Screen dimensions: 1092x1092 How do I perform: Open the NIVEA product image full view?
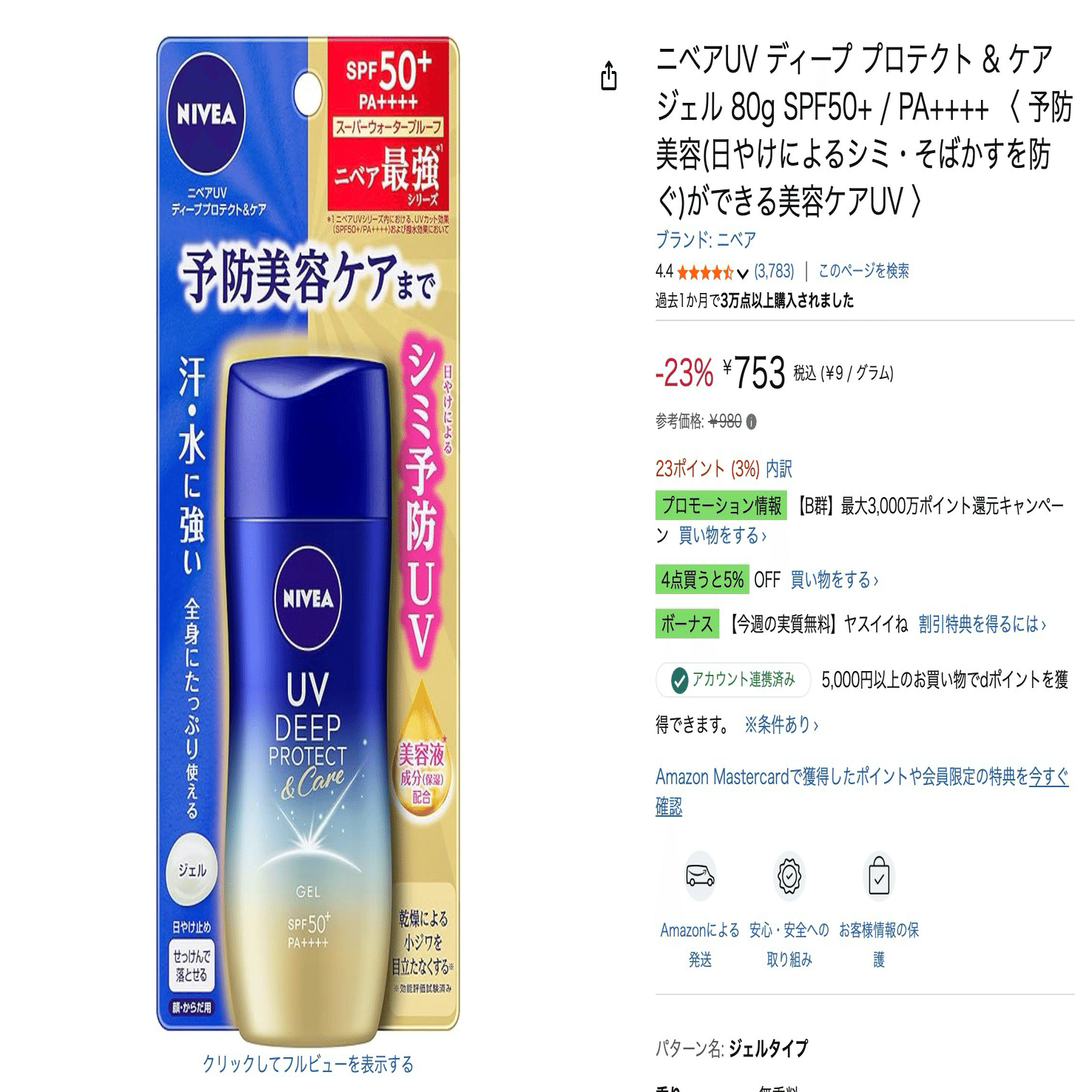pos(309,536)
